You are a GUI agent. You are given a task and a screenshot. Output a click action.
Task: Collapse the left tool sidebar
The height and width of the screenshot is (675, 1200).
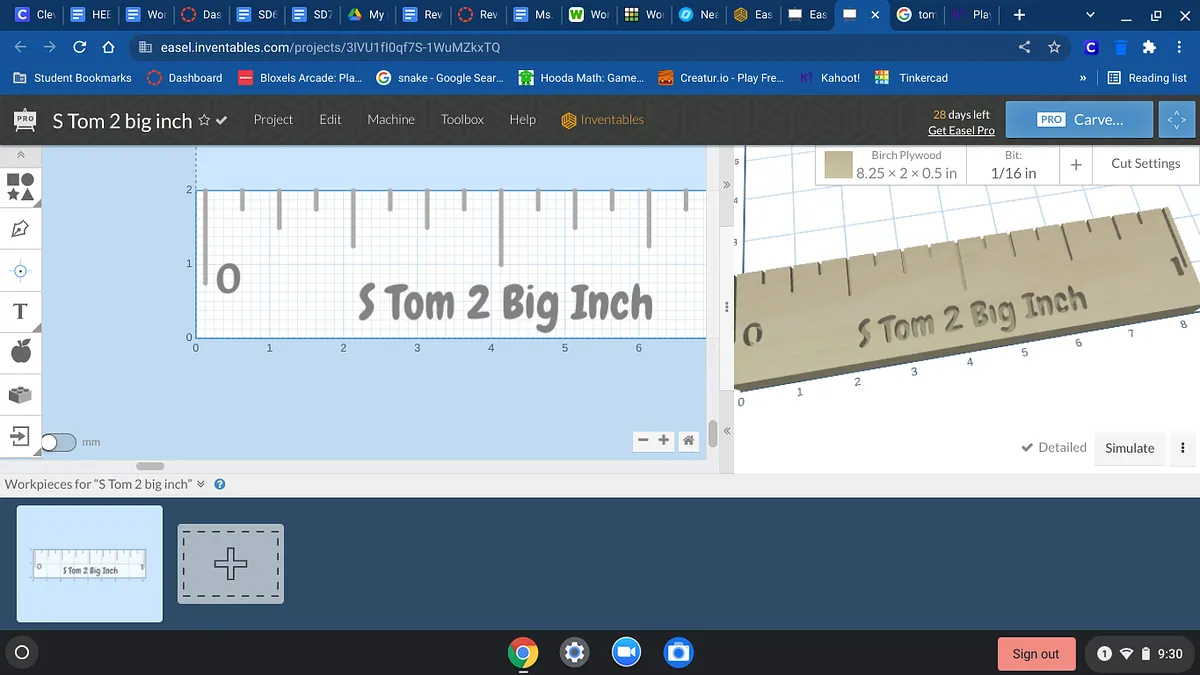pyautogui.click(x=21, y=156)
